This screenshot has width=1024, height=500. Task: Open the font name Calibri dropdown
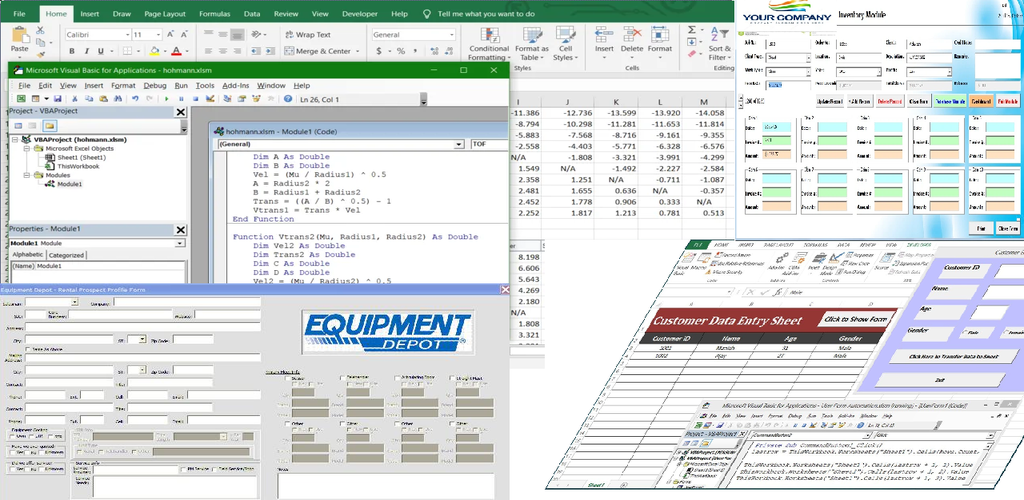tap(127, 35)
